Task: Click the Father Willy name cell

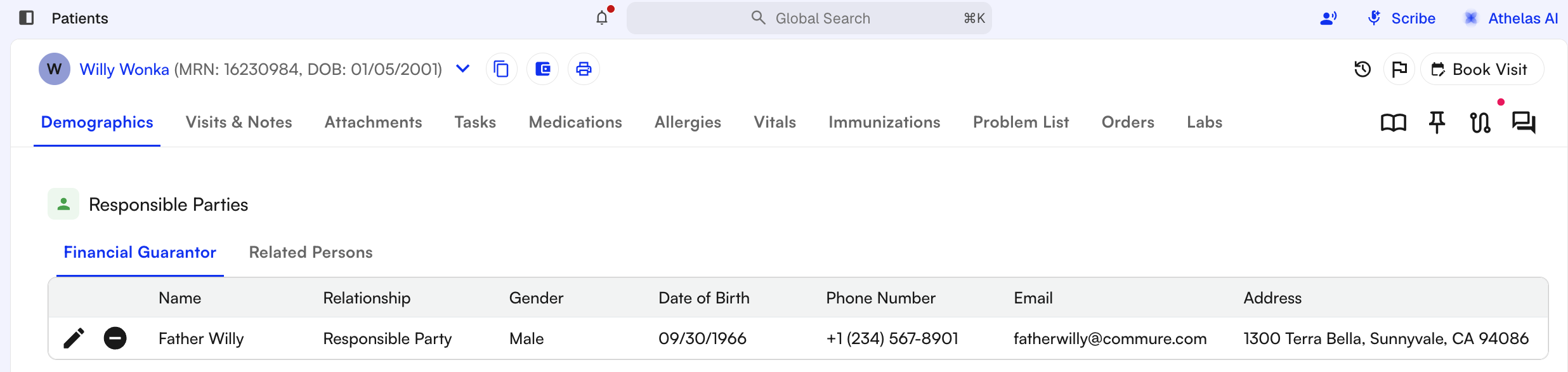Action: tap(201, 338)
